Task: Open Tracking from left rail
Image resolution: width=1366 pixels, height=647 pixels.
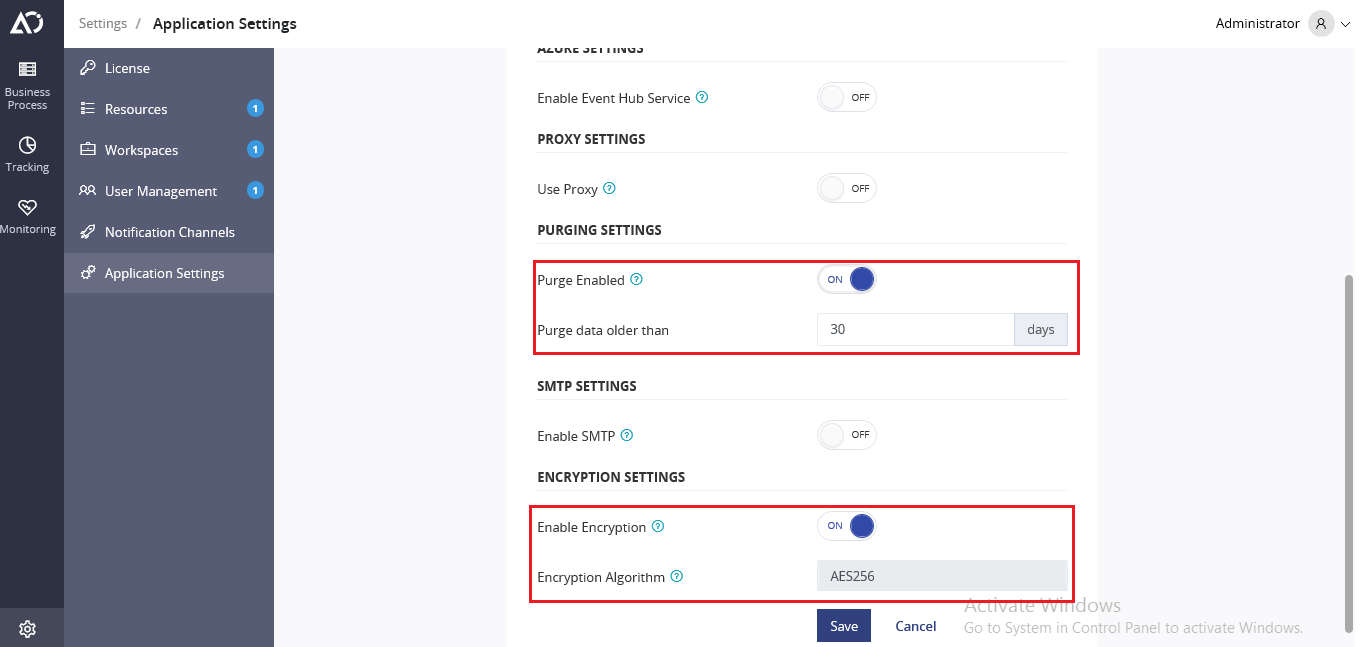Action: (28, 154)
